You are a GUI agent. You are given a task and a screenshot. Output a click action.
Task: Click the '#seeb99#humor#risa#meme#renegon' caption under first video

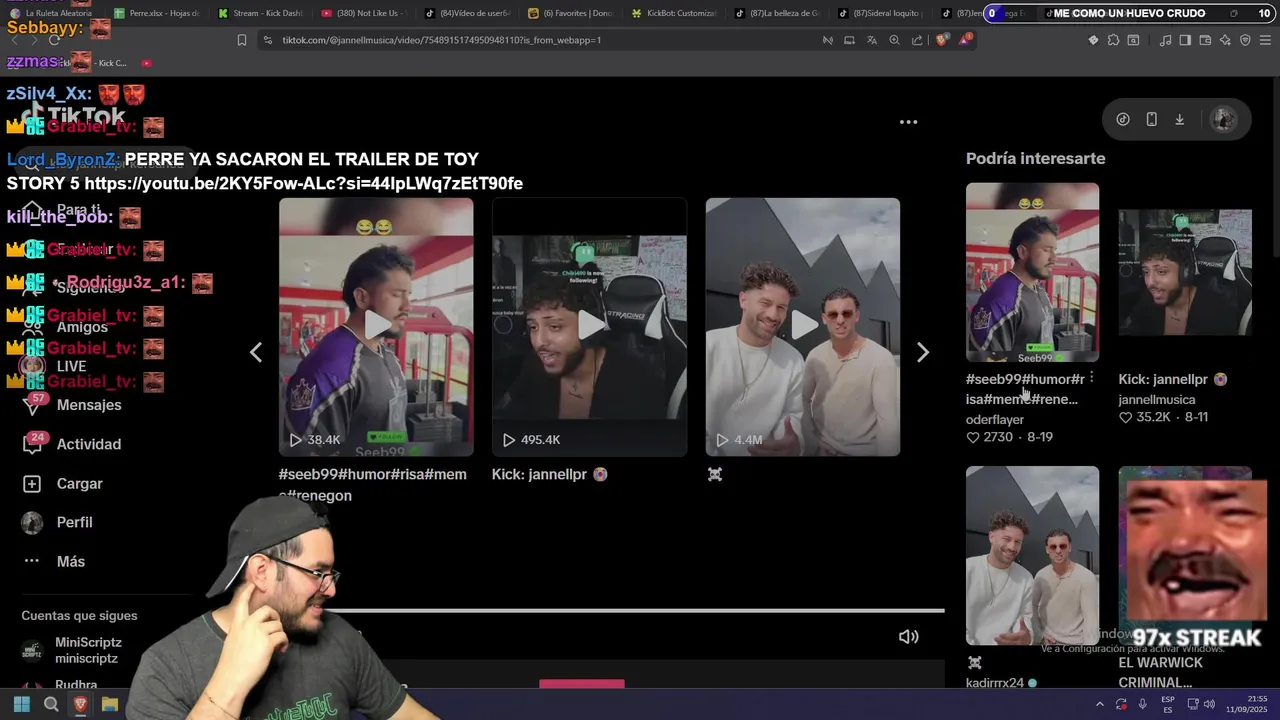click(x=373, y=485)
